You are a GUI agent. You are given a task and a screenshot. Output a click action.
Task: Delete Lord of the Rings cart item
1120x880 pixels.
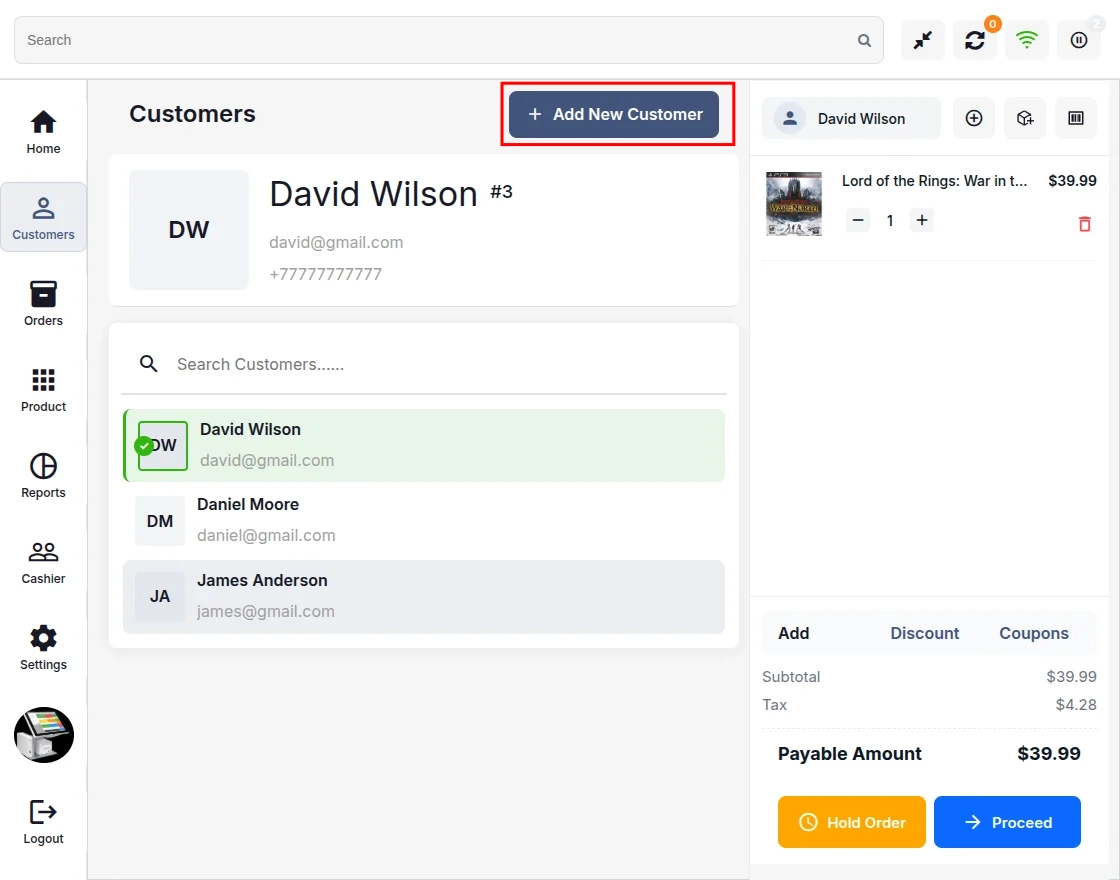[x=1084, y=224]
